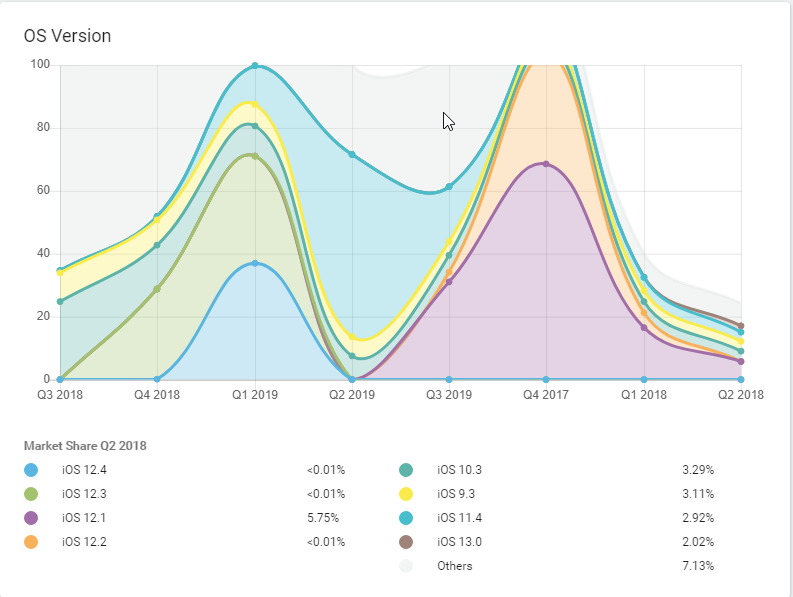Click the iOS 12.3 green legend circle

[x=31, y=493]
